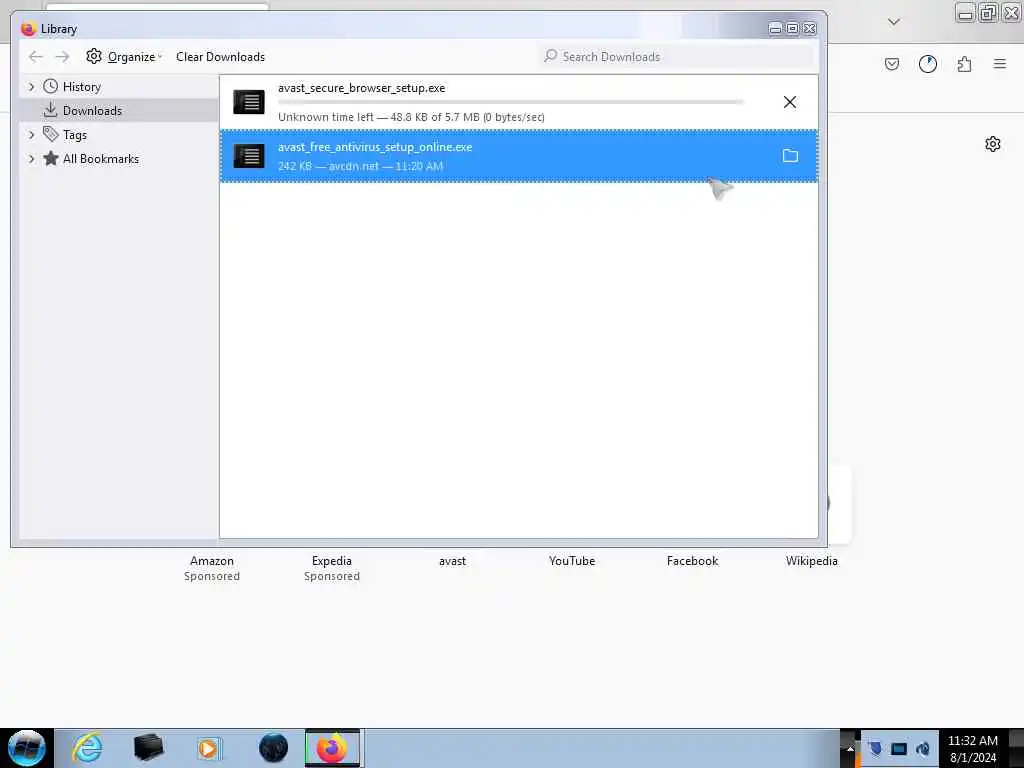Click Clear Downloads
Viewport: 1024px width, 768px height.
click(x=220, y=57)
